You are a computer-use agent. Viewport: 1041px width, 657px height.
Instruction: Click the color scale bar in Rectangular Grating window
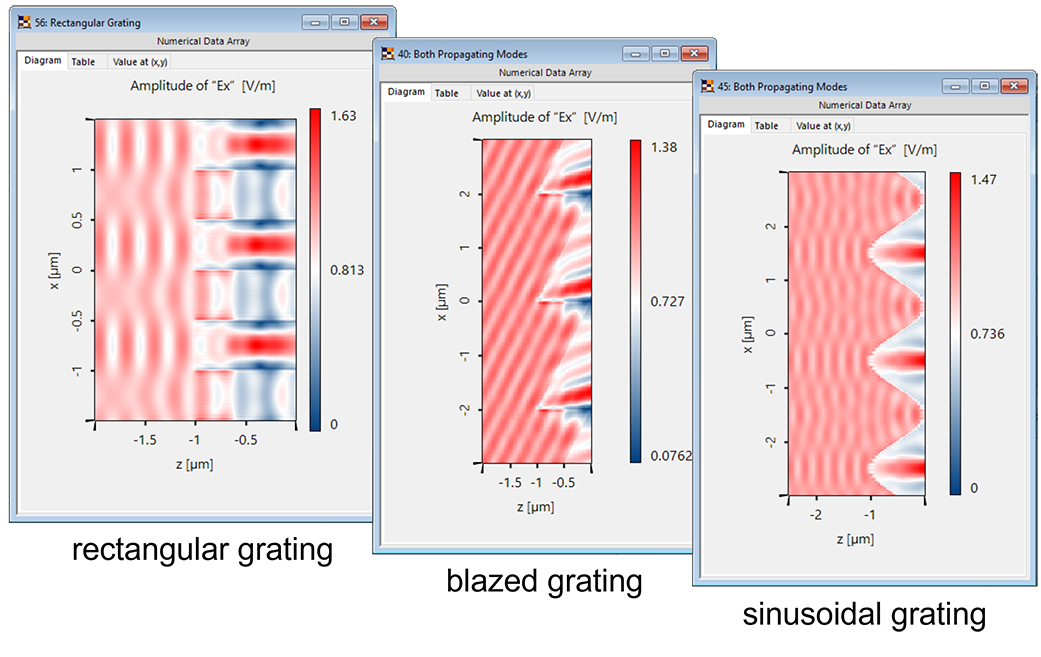pos(314,270)
